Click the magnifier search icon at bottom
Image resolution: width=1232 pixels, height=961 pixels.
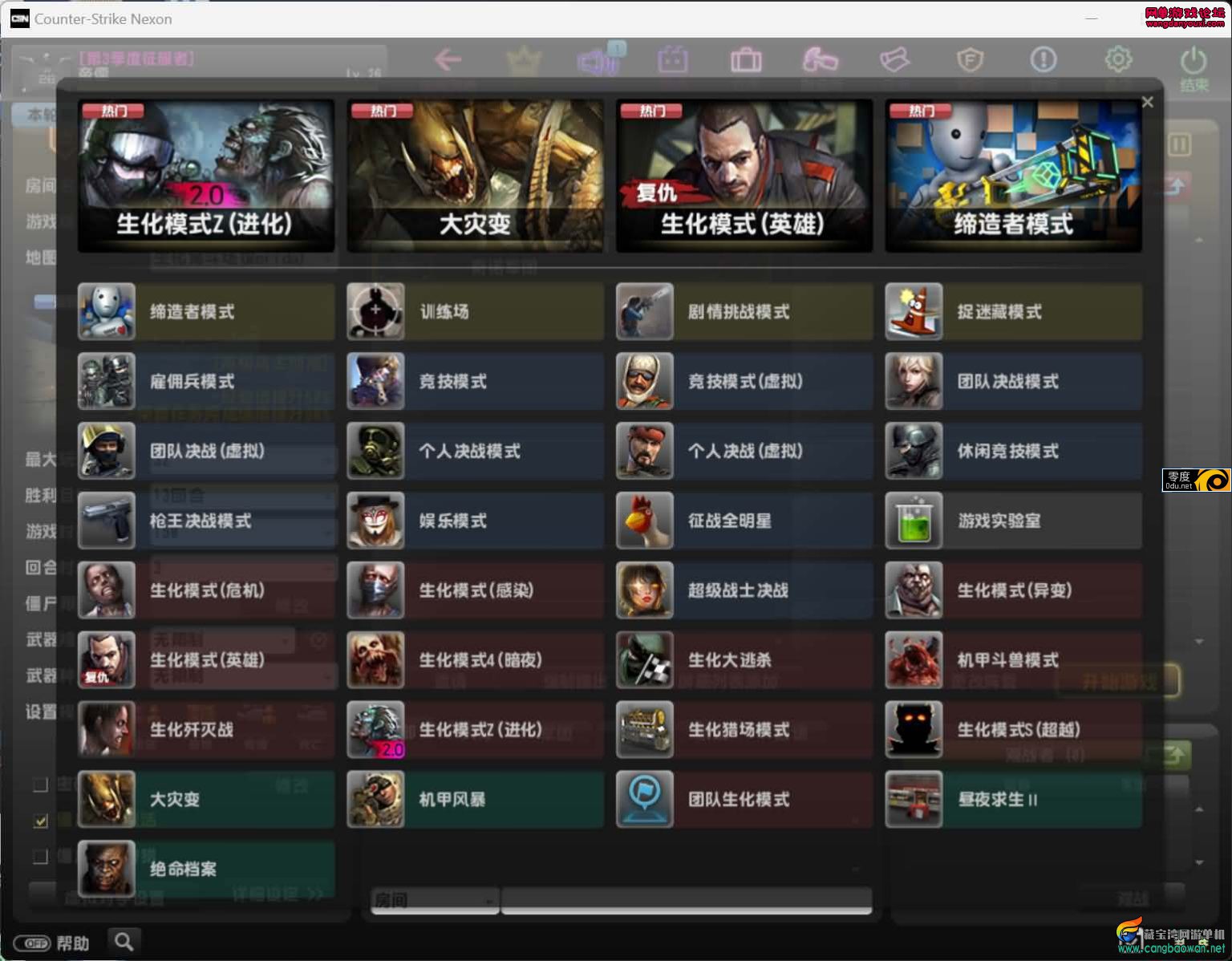pos(124,942)
